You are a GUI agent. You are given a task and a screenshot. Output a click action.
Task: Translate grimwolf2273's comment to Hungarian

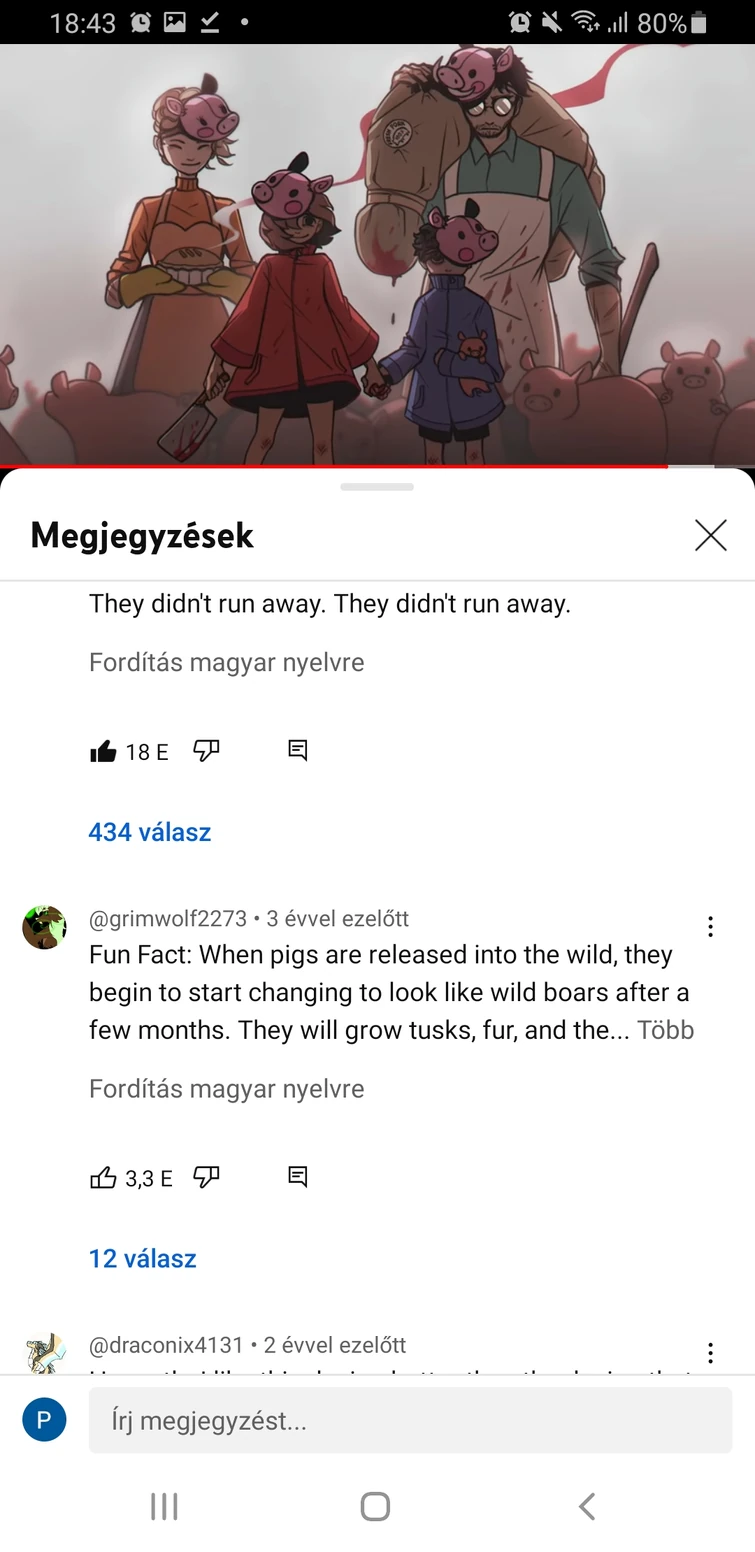point(227,1088)
